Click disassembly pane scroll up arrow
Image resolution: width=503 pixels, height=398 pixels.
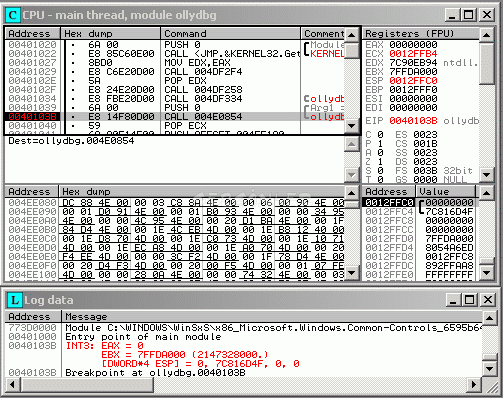tap(352, 34)
